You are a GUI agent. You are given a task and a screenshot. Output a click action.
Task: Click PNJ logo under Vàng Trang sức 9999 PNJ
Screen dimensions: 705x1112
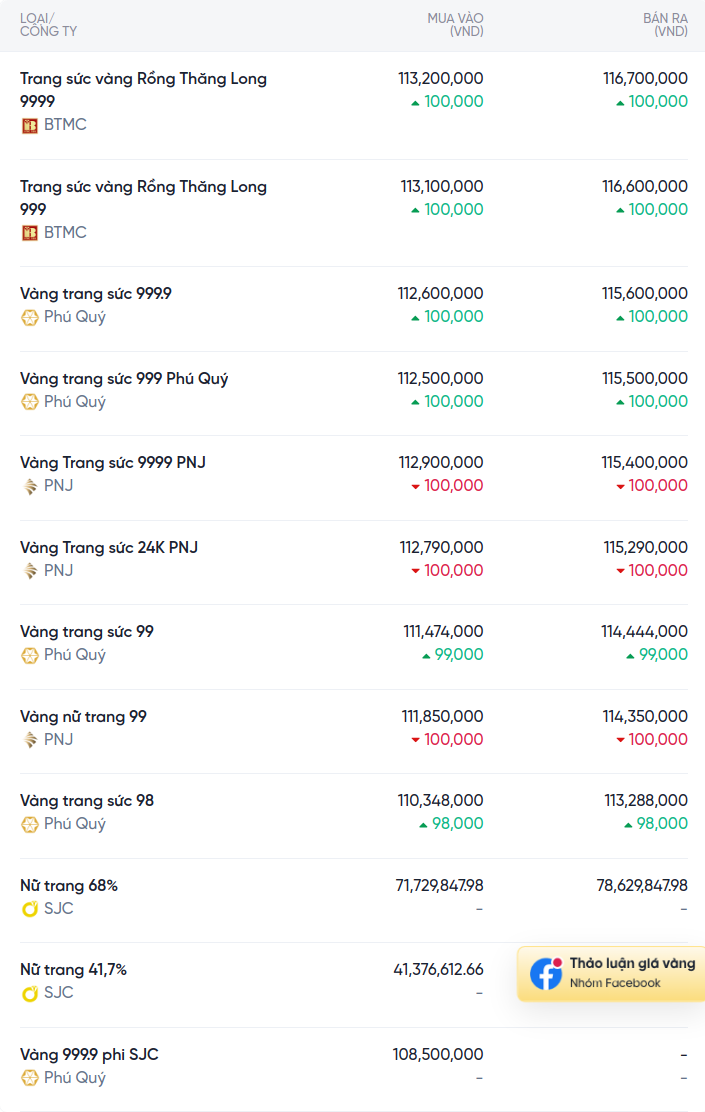coord(30,486)
